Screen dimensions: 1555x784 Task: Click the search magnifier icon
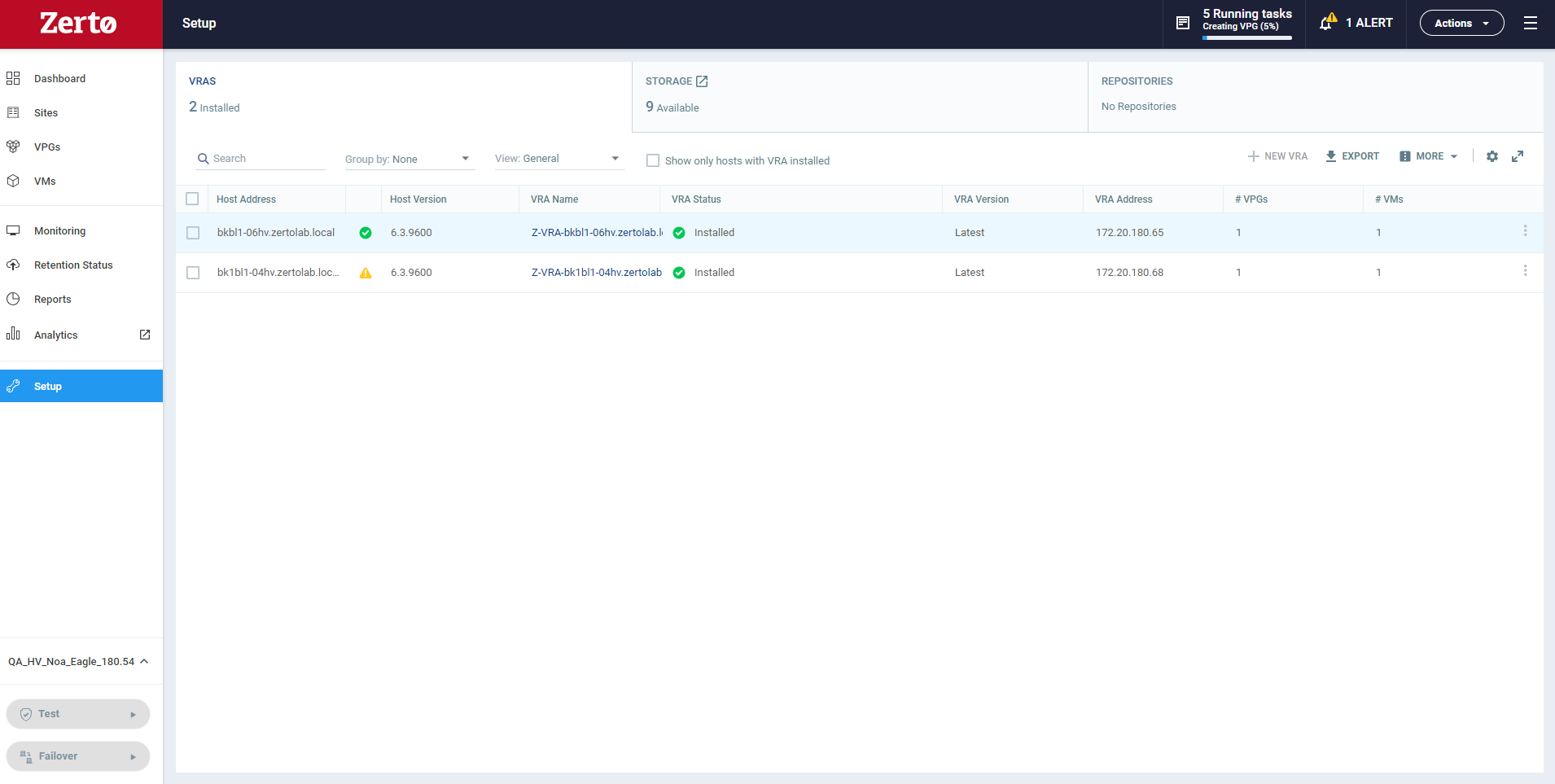coord(204,159)
